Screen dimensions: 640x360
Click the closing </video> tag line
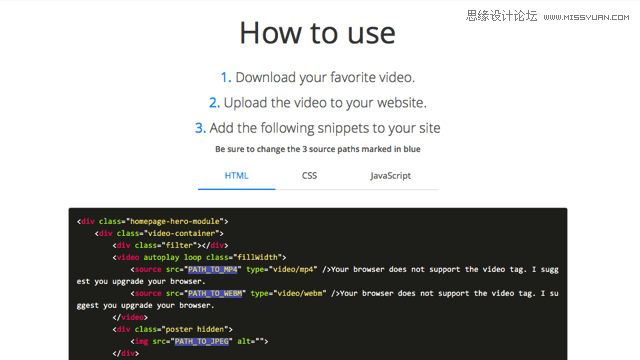pyautogui.click(x=130, y=317)
